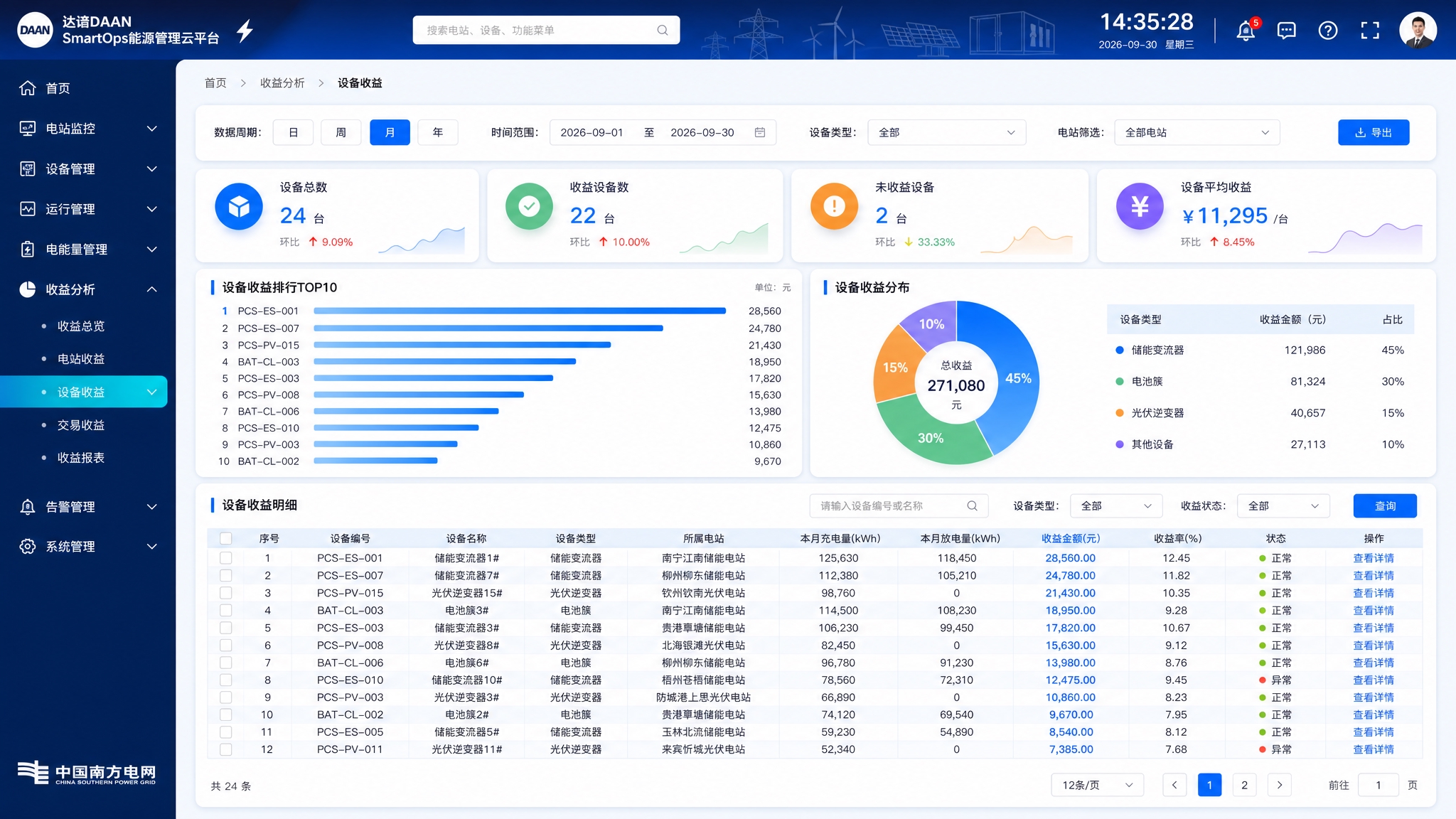This screenshot has width=1456, height=819.
Task: Click the home icon in sidebar
Action: click(x=27, y=88)
